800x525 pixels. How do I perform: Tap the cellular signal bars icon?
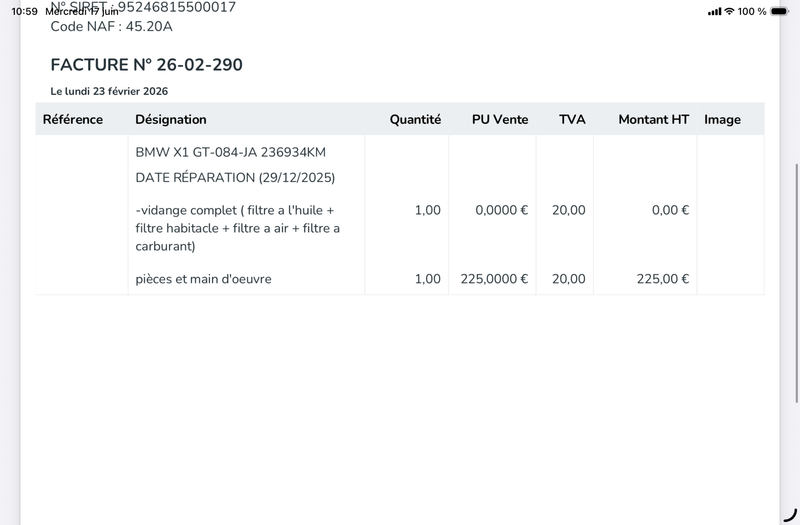click(x=714, y=11)
